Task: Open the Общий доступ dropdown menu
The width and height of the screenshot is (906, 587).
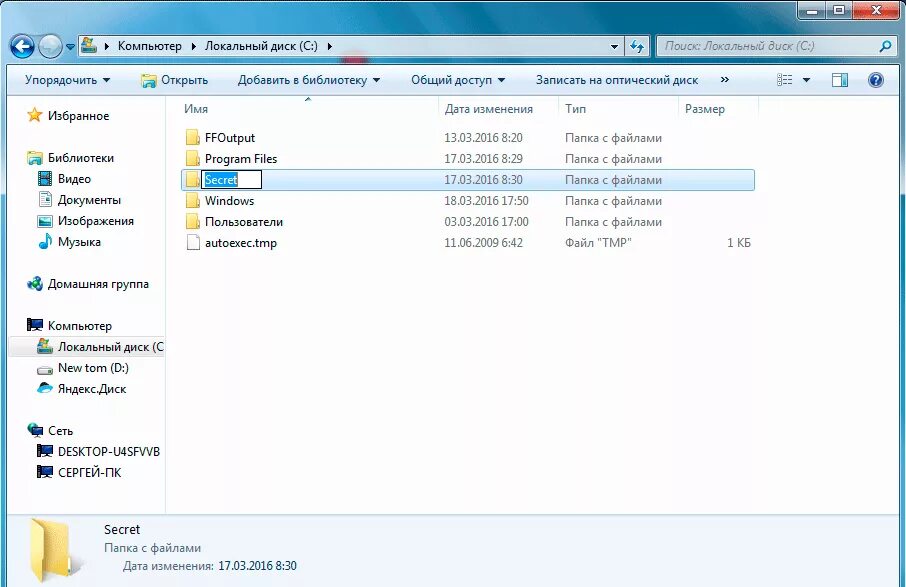Action: [x=458, y=80]
